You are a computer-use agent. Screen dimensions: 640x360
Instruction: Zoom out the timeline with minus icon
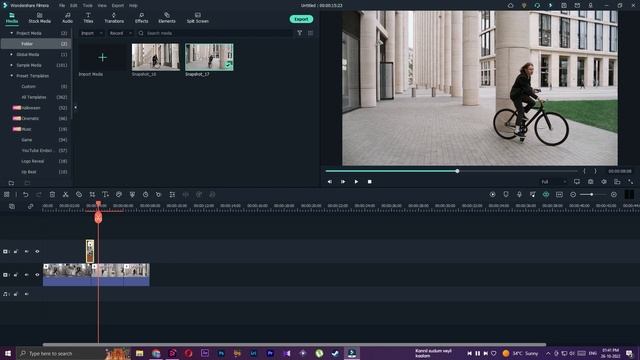click(573, 195)
